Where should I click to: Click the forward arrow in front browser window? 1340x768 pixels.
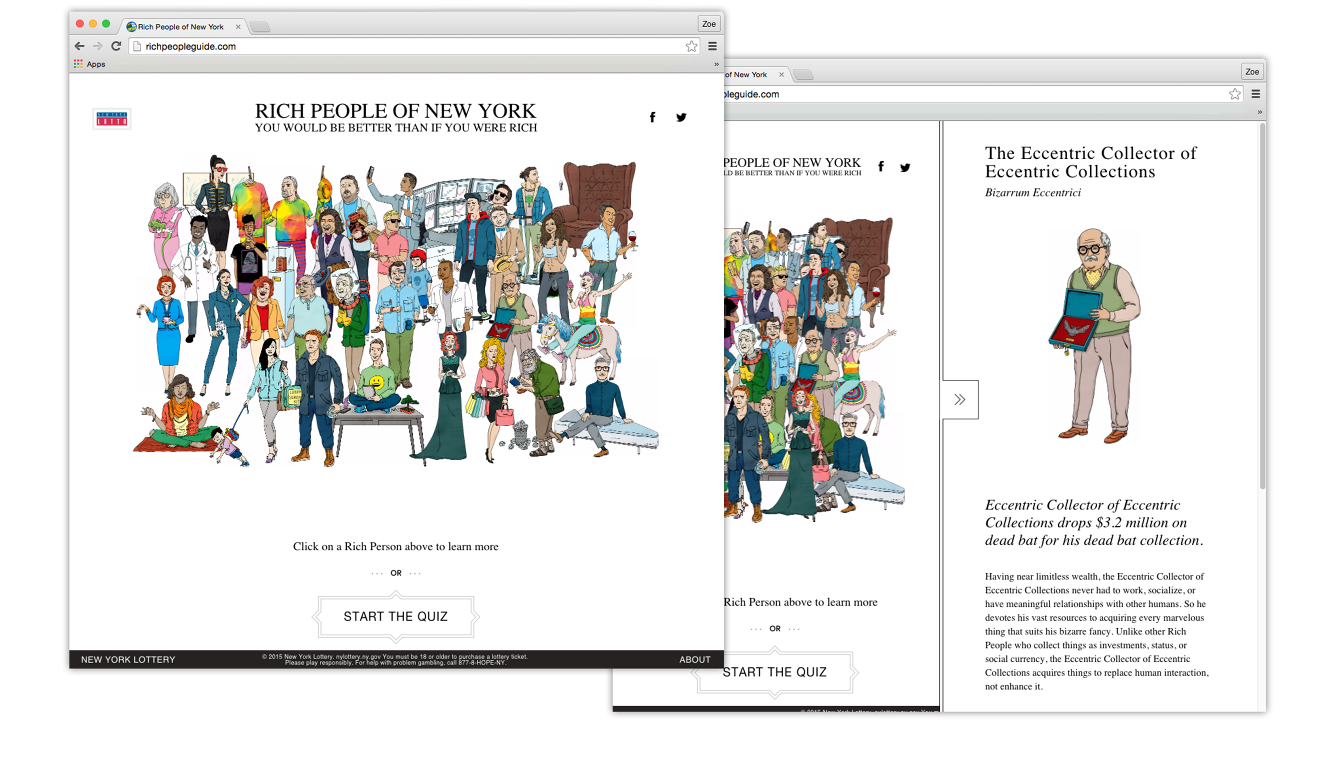(97, 46)
